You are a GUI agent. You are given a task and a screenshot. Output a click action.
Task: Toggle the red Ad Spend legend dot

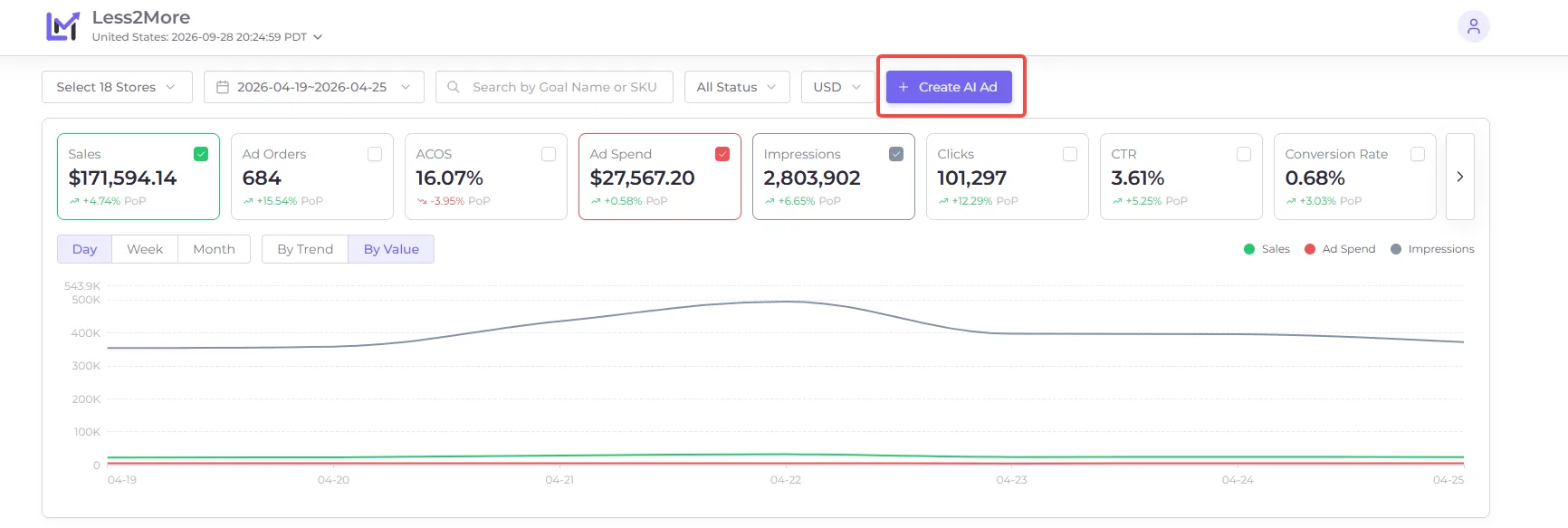point(1310,249)
